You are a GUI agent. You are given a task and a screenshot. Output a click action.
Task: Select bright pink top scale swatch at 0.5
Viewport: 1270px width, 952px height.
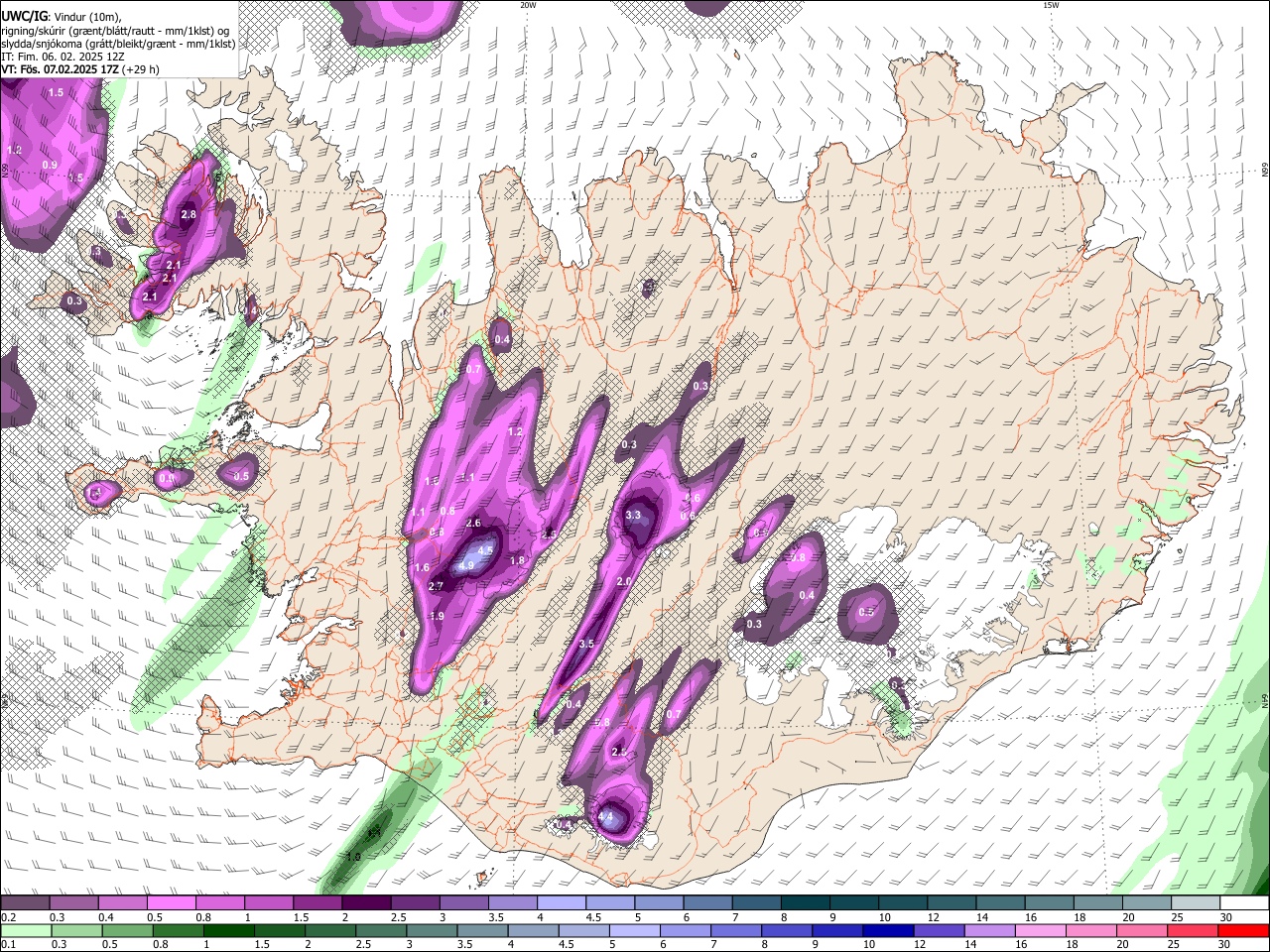pyautogui.click(x=171, y=903)
